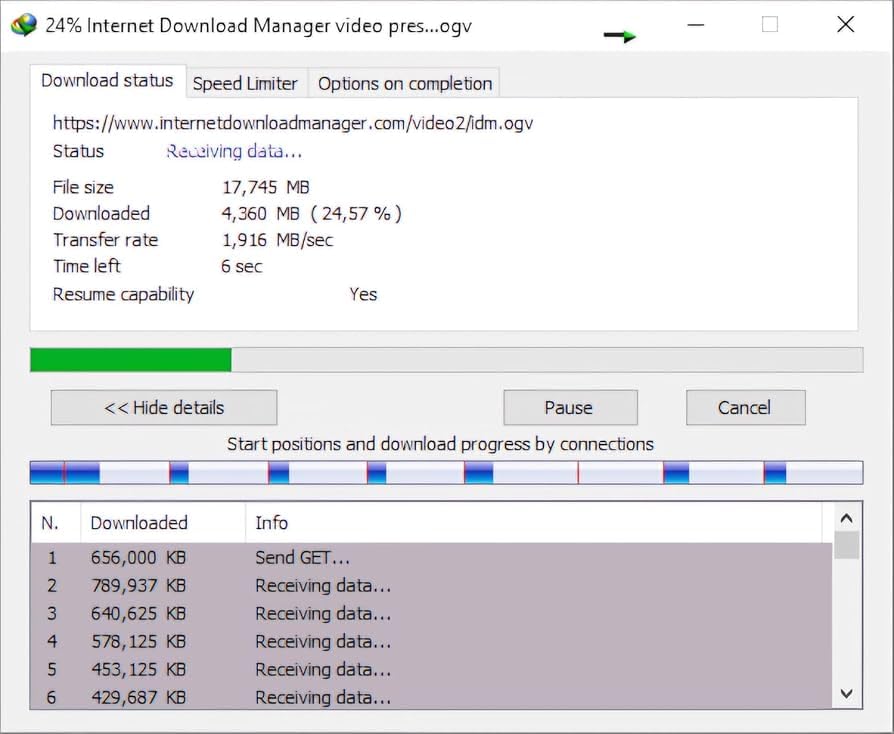Click the green arrow download icon
The height and width of the screenshot is (734, 894).
pos(620,33)
